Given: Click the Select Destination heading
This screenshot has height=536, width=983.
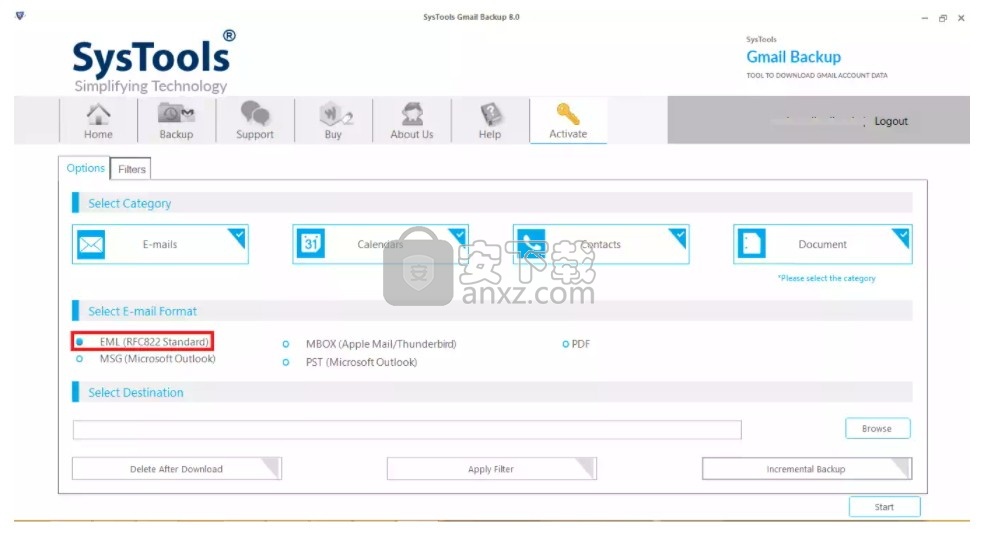Looking at the screenshot, I should pyautogui.click(x=135, y=392).
